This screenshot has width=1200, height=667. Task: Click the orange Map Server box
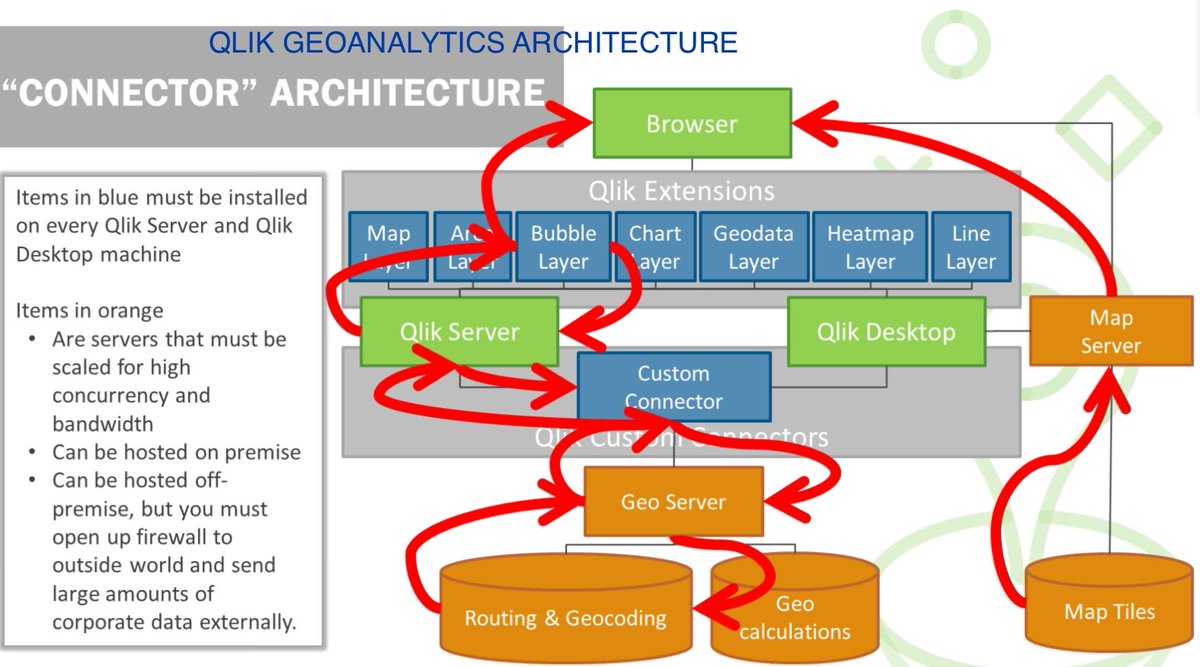click(1110, 331)
